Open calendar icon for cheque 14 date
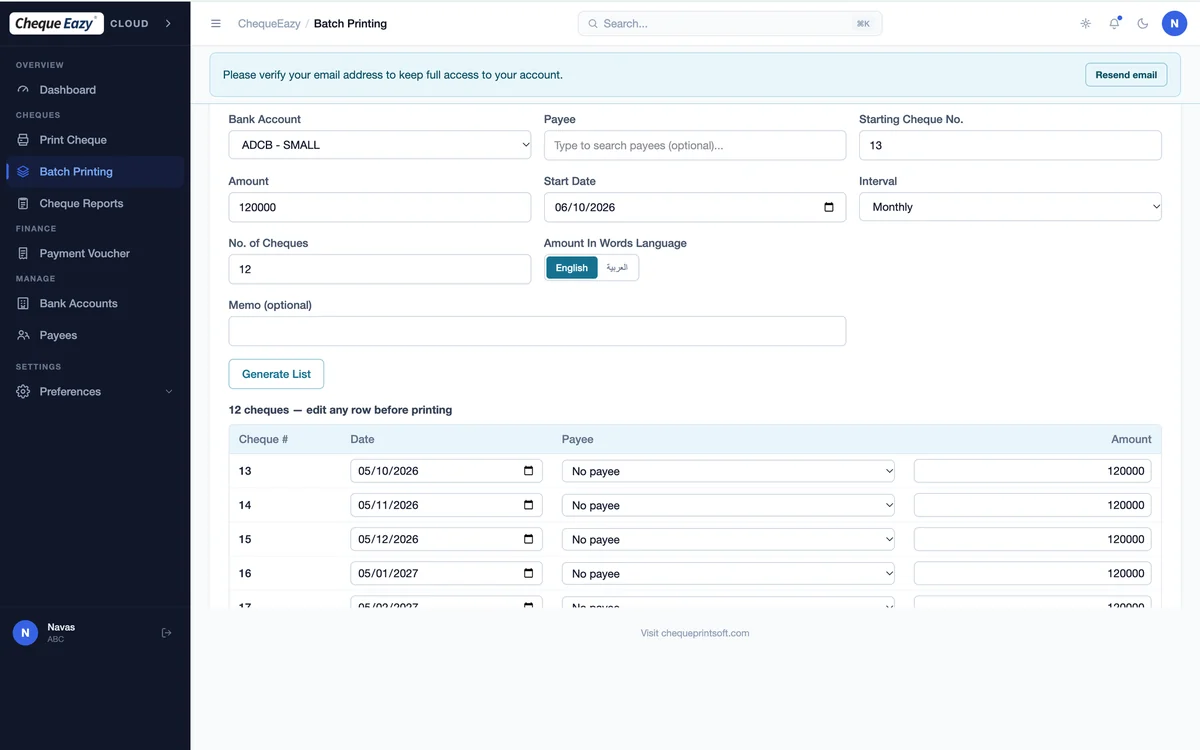Viewport: 1200px width, 750px height. coord(529,505)
